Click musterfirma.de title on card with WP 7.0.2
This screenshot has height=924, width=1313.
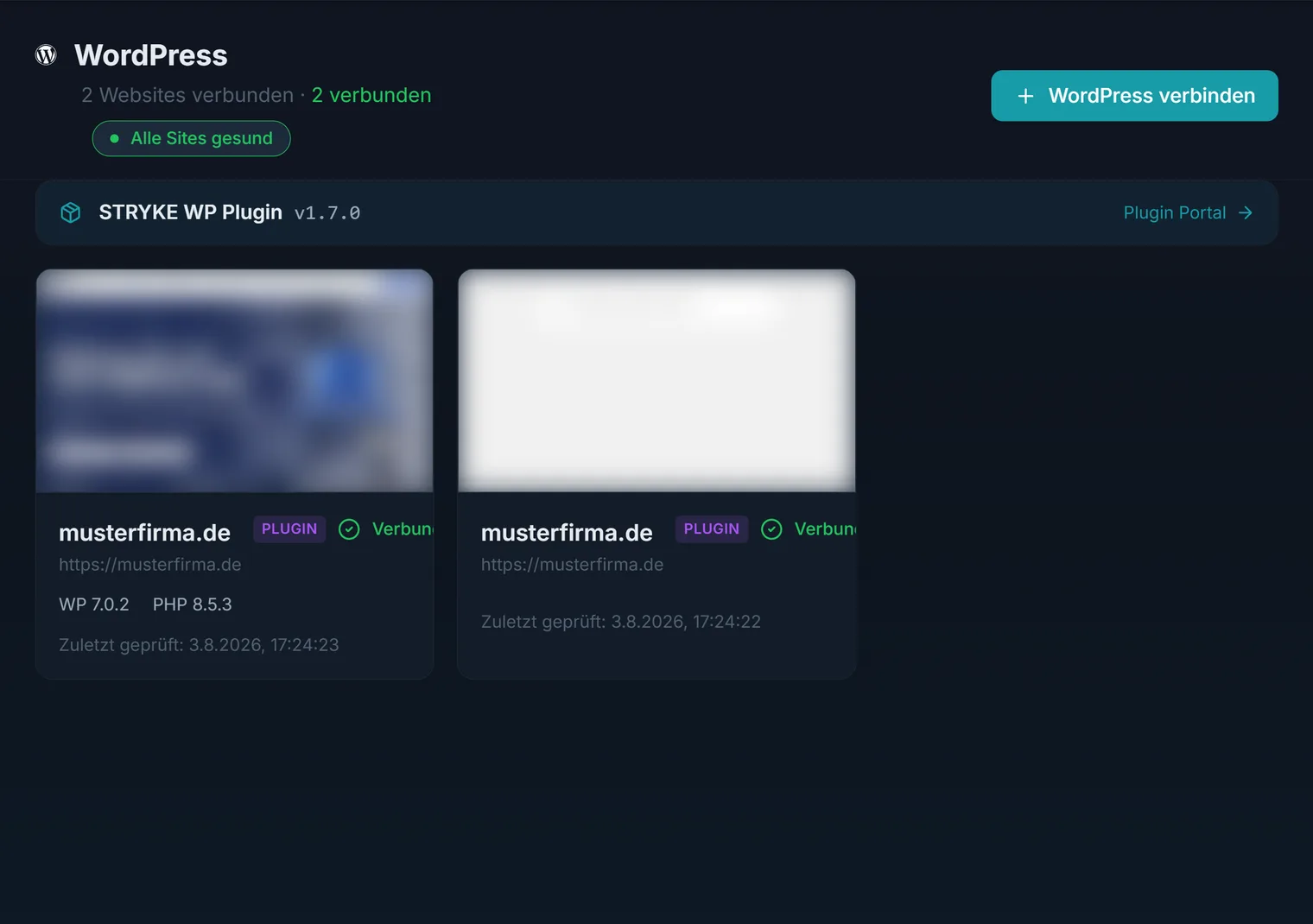145,533
